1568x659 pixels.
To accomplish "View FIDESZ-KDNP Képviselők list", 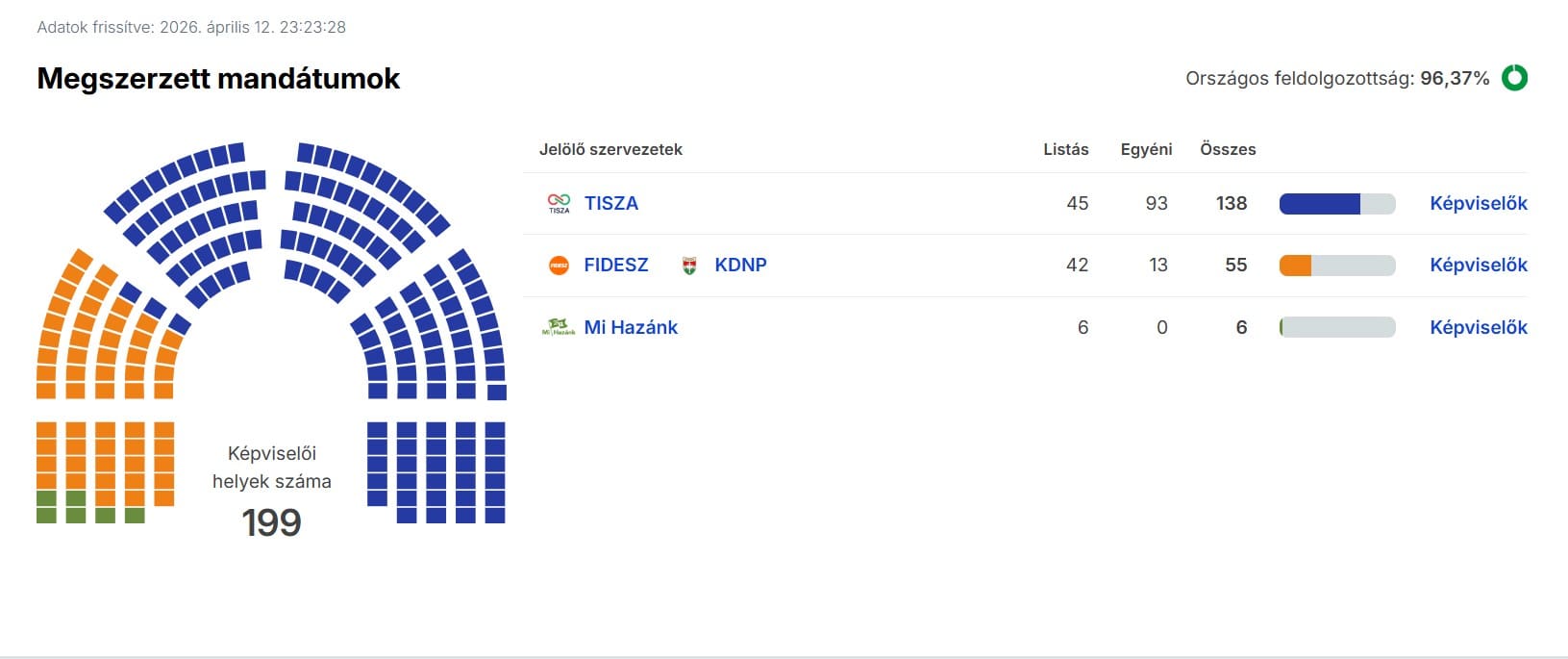I will tap(1478, 265).
